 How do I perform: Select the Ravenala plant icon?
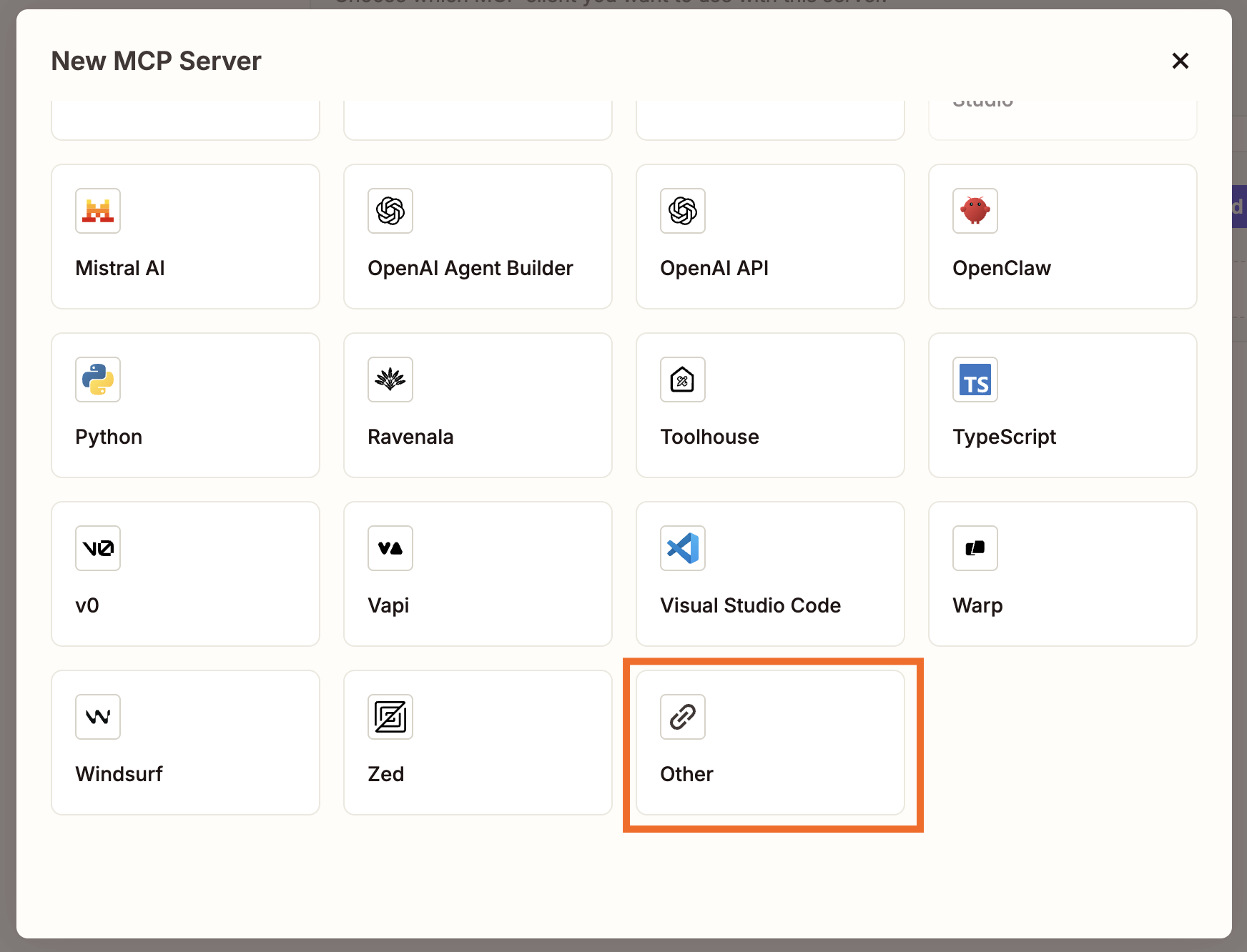390,380
